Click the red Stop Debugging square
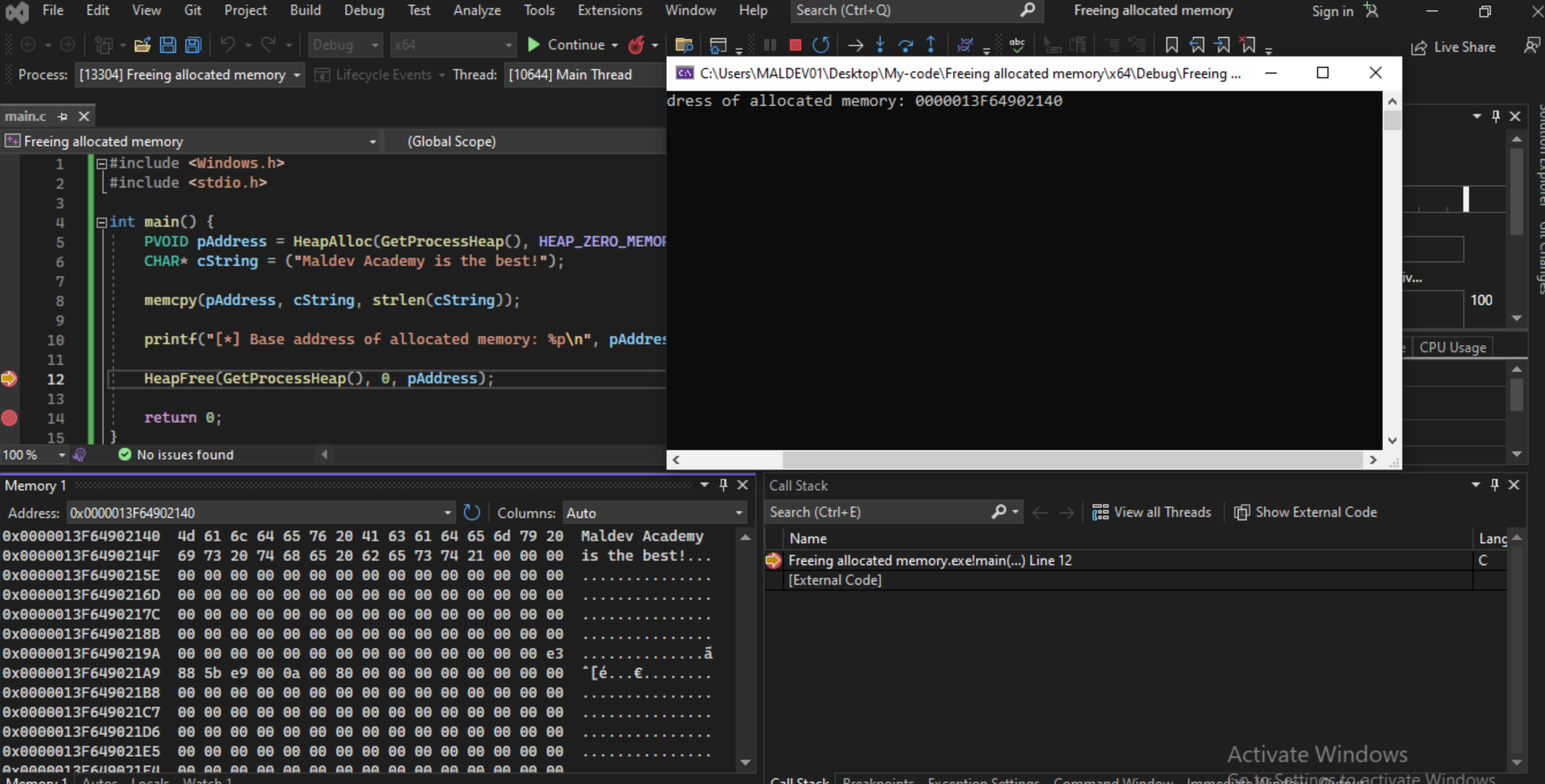The image size is (1545, 784). [x=795, y=45]
